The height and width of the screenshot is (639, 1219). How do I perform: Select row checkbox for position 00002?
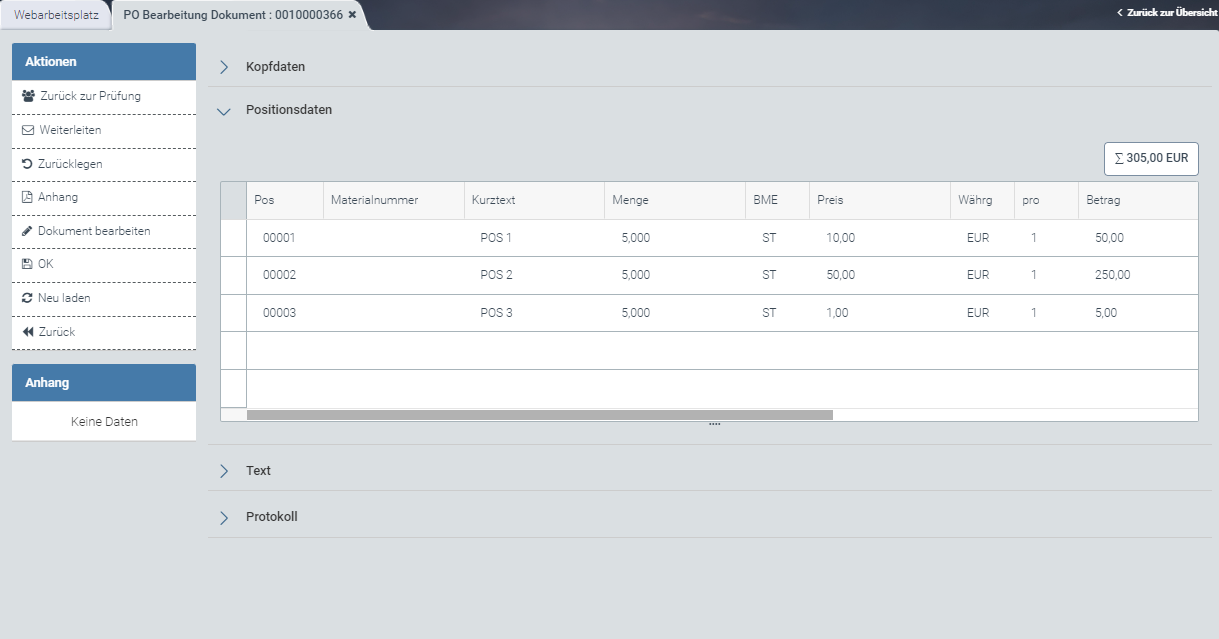pyautogui.click(x=233, y=275)
